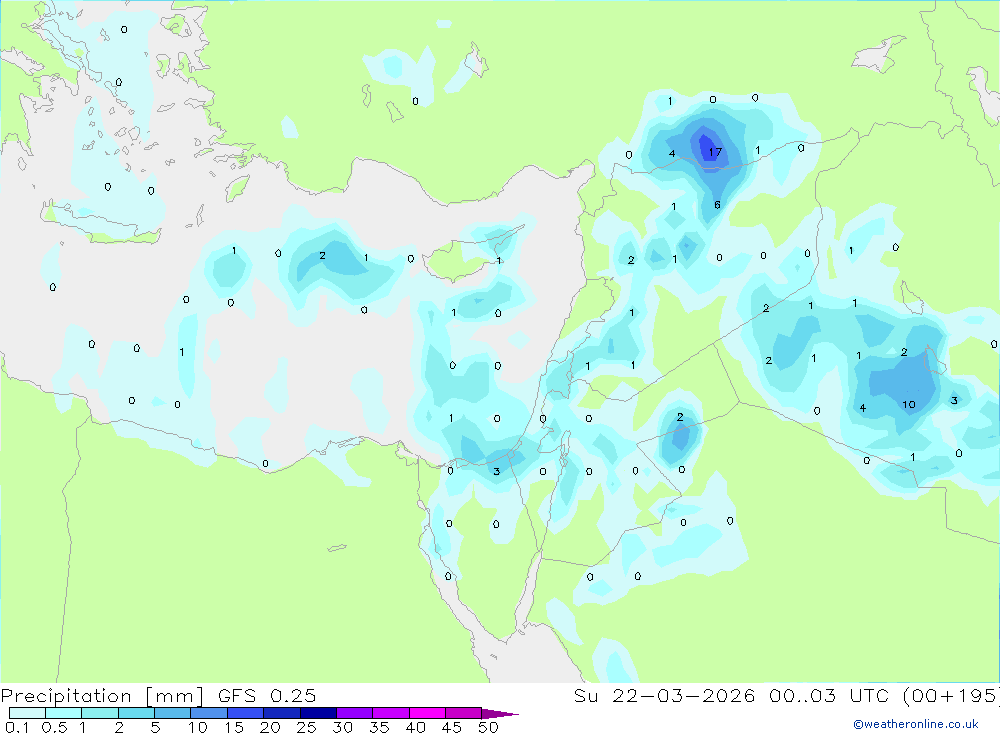
Task: Click legend swatch between 35 and 40
Action: (x=391, y=713)
